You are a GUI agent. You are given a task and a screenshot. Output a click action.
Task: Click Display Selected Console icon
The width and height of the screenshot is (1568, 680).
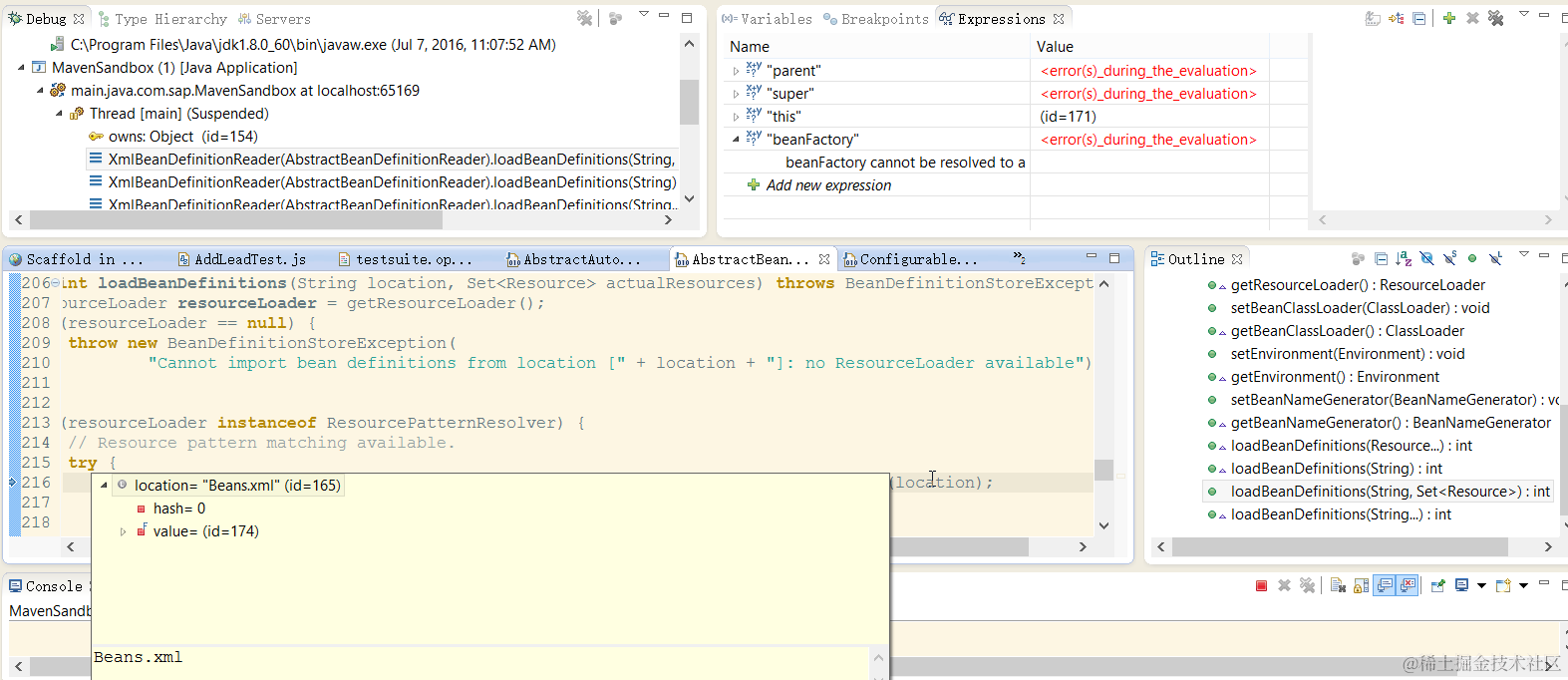point(1461,585)
